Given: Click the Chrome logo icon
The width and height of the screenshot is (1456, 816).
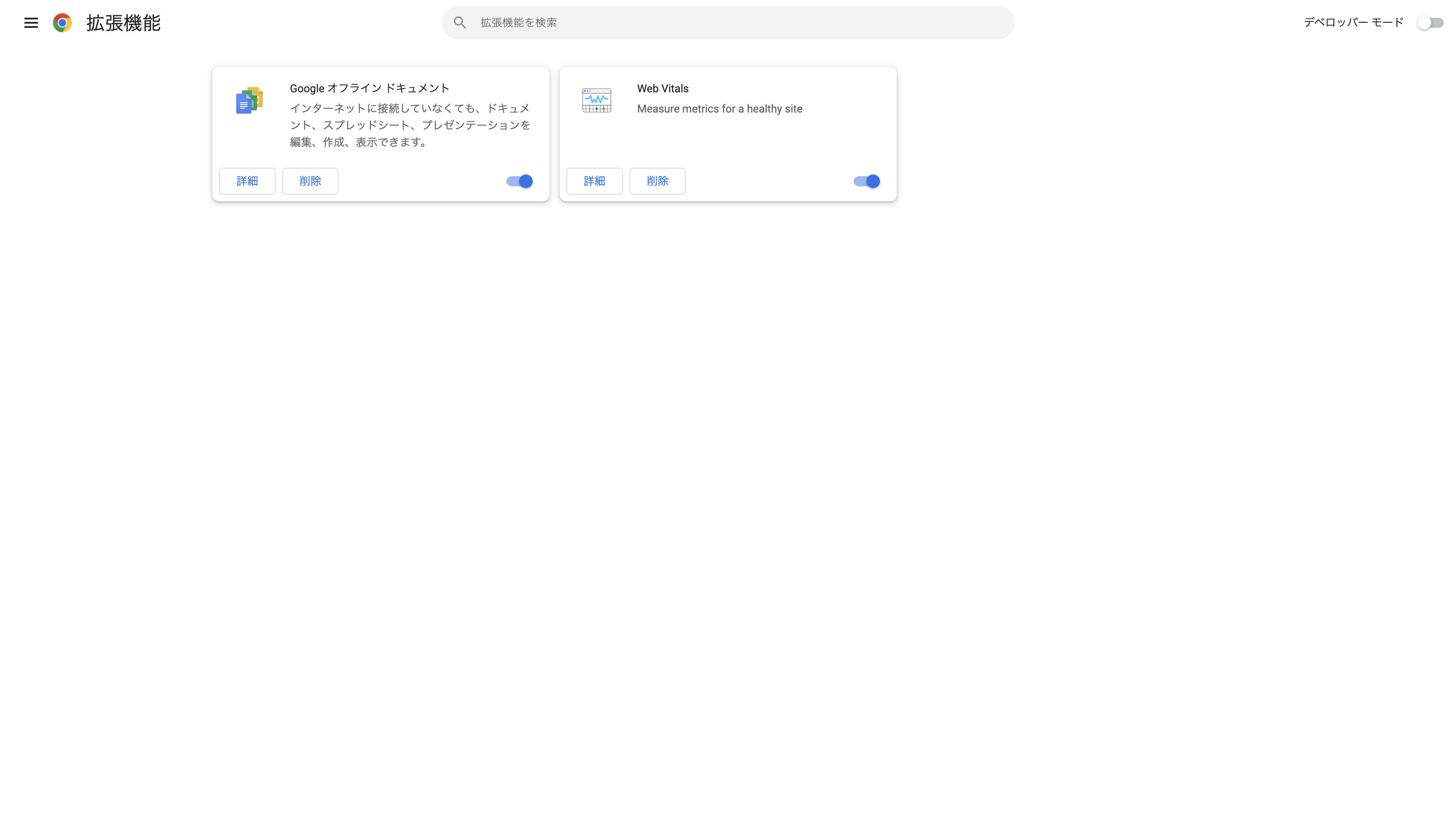Looking at the screenshot, I should (x=62, y=23).
